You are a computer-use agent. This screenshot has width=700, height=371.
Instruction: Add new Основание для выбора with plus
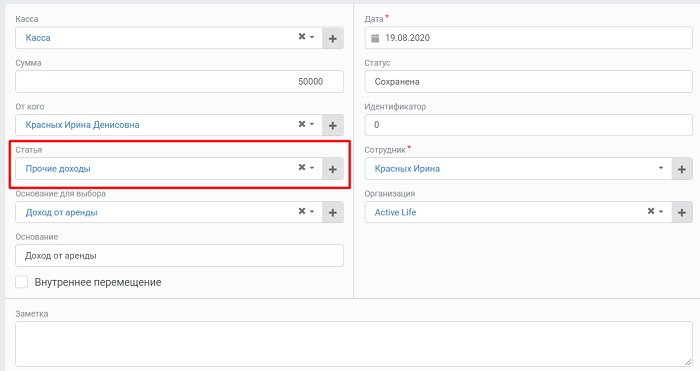click(x=333, y=213)
